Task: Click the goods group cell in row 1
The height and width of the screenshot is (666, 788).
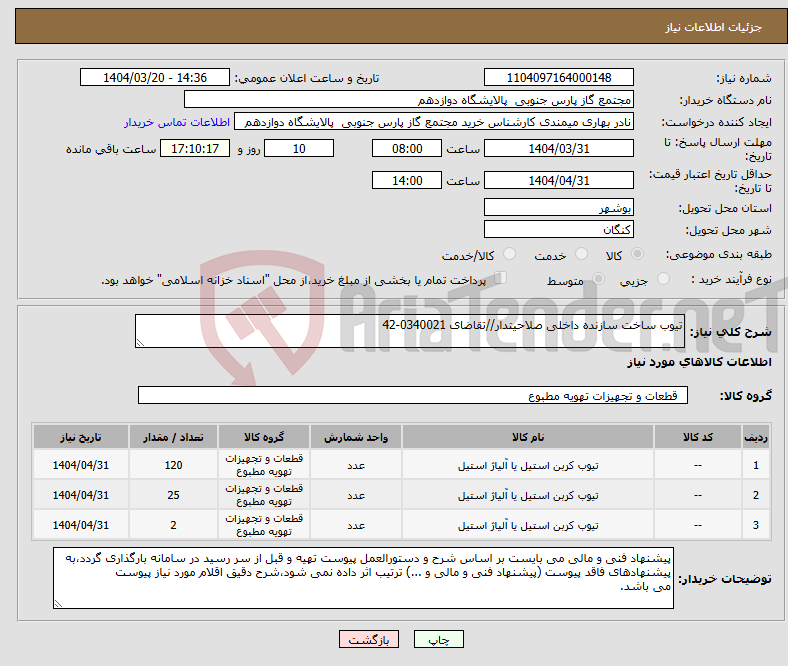Action: 264,465
